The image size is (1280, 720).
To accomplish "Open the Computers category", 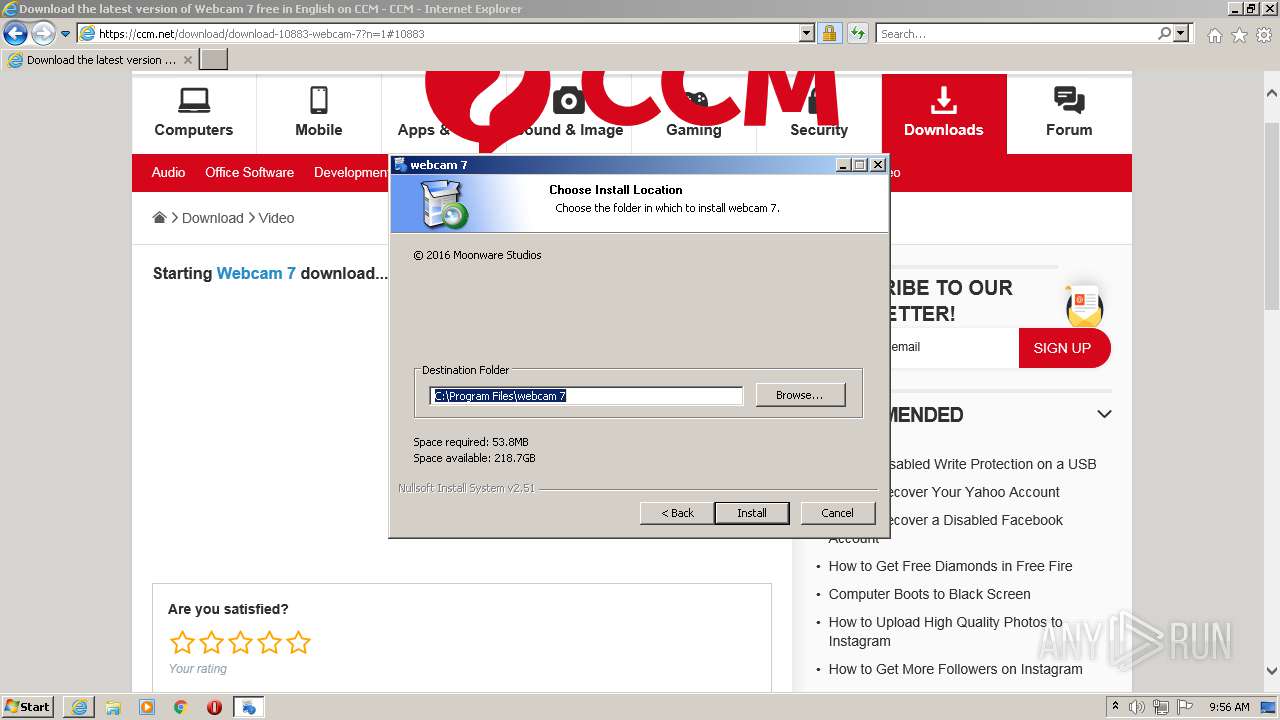I will point(194,113).
